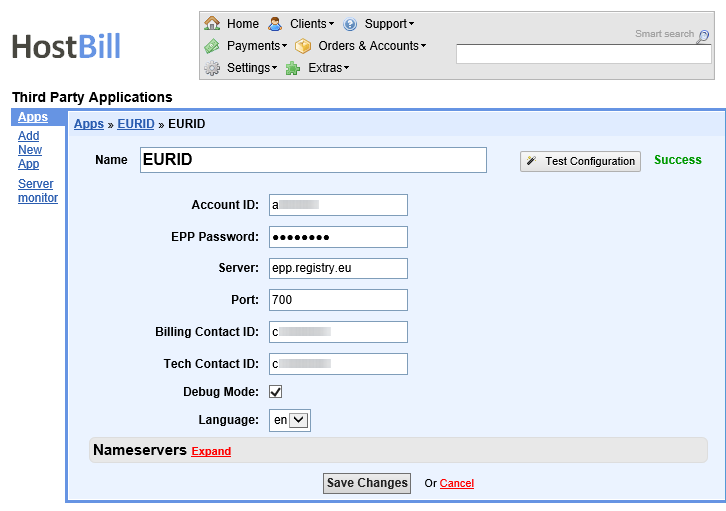The height and width of the screenshot is (511, 726).
Task: Click the Cancel link
Action: point(457,483)
